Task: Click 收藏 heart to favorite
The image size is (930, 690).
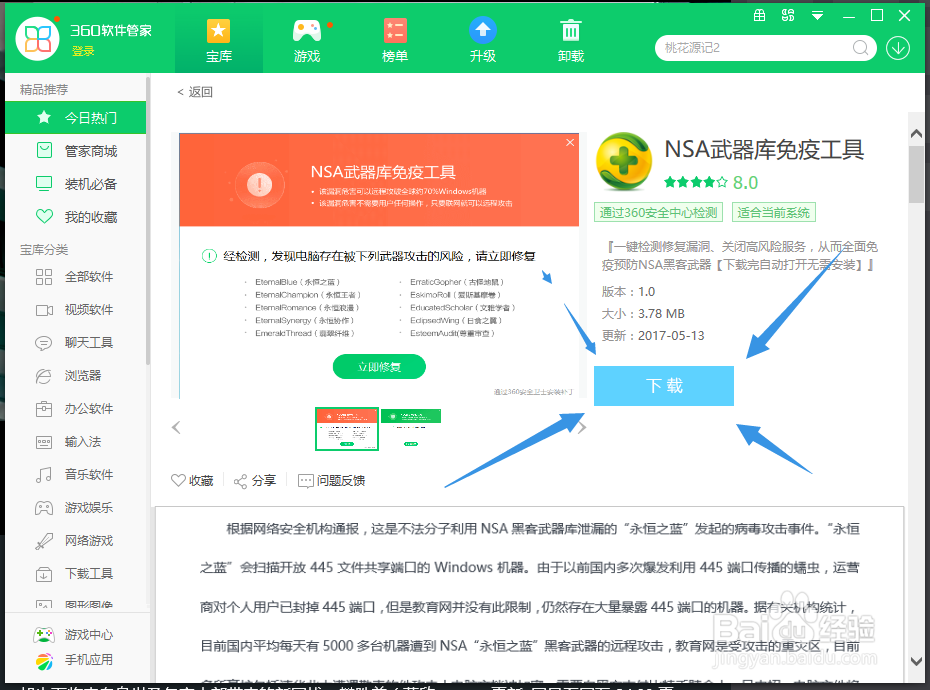Action: [x=192, y=481]
